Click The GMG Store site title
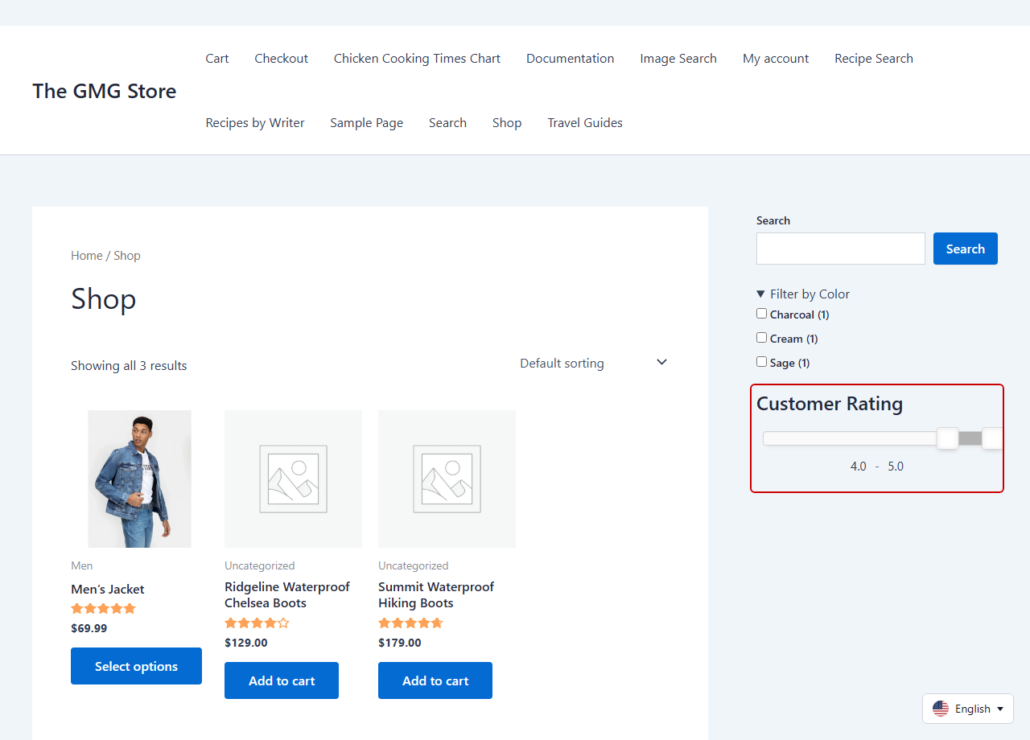 tap(104, 91)
